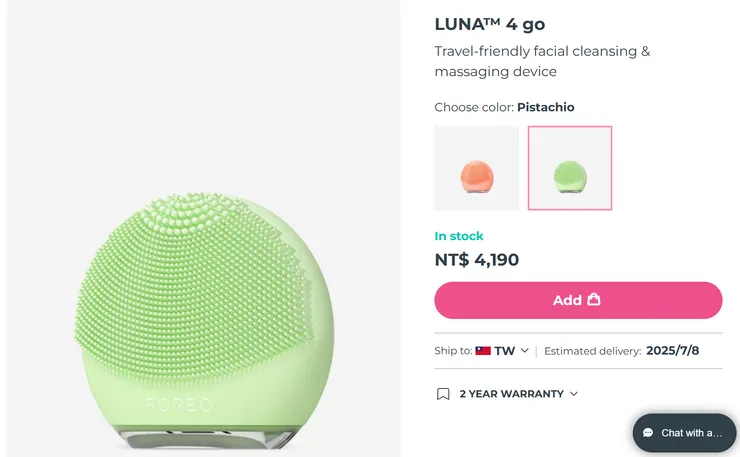Click the NT$ 4,190 price
This screenshot has width=740, height=457.
pyautogui.click(x=476, y=261)
